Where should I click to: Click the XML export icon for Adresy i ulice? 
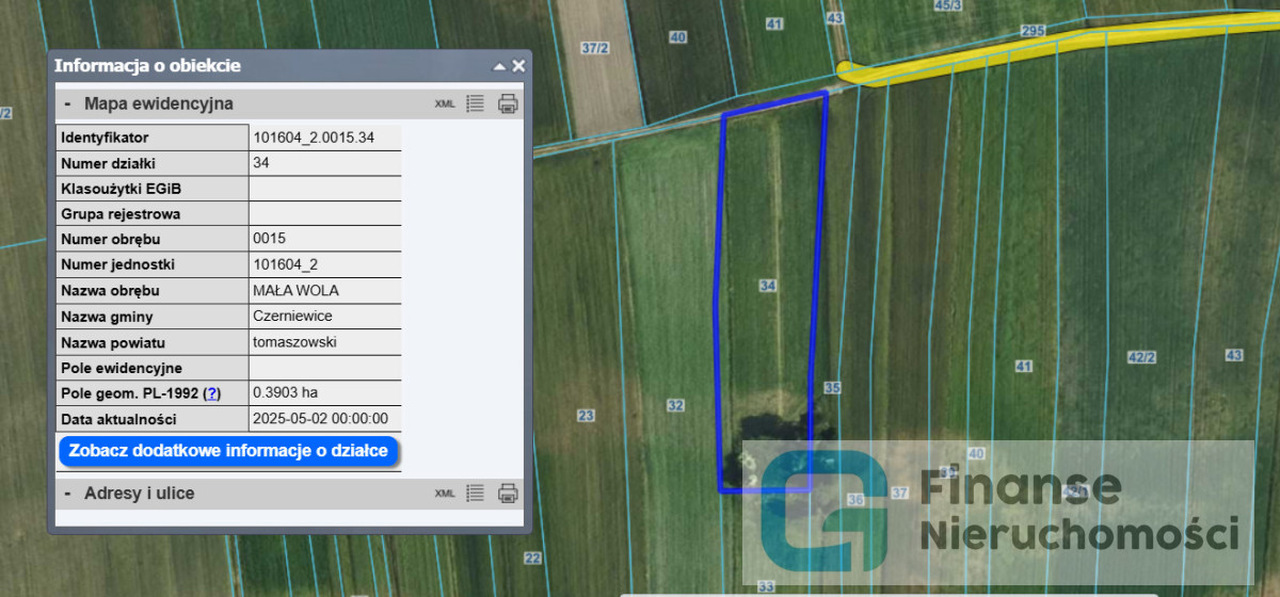point(444,493)
